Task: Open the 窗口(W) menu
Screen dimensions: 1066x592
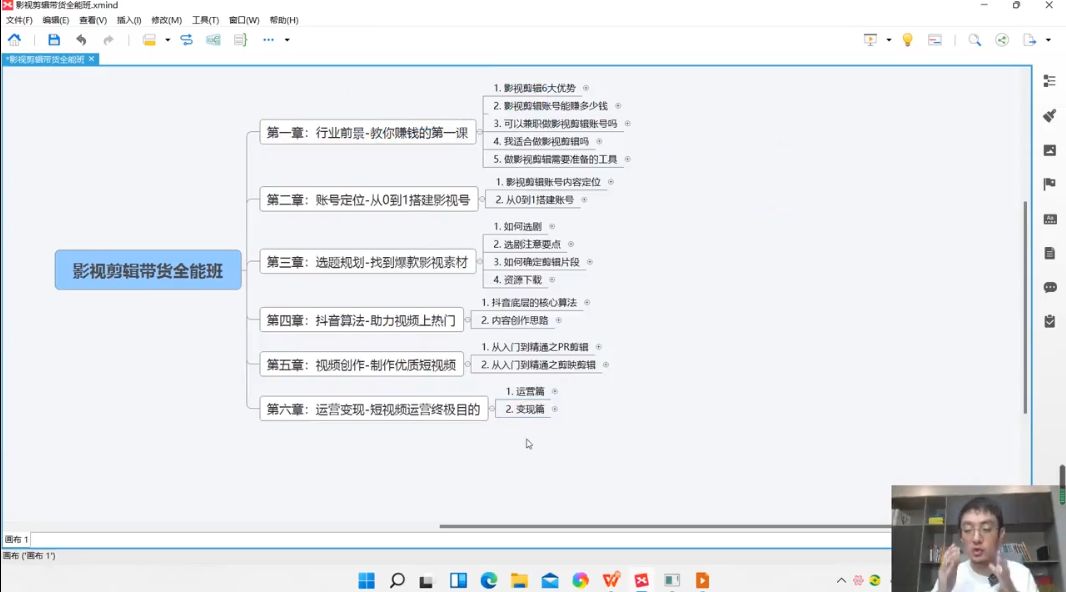Action: click(244, 20)
